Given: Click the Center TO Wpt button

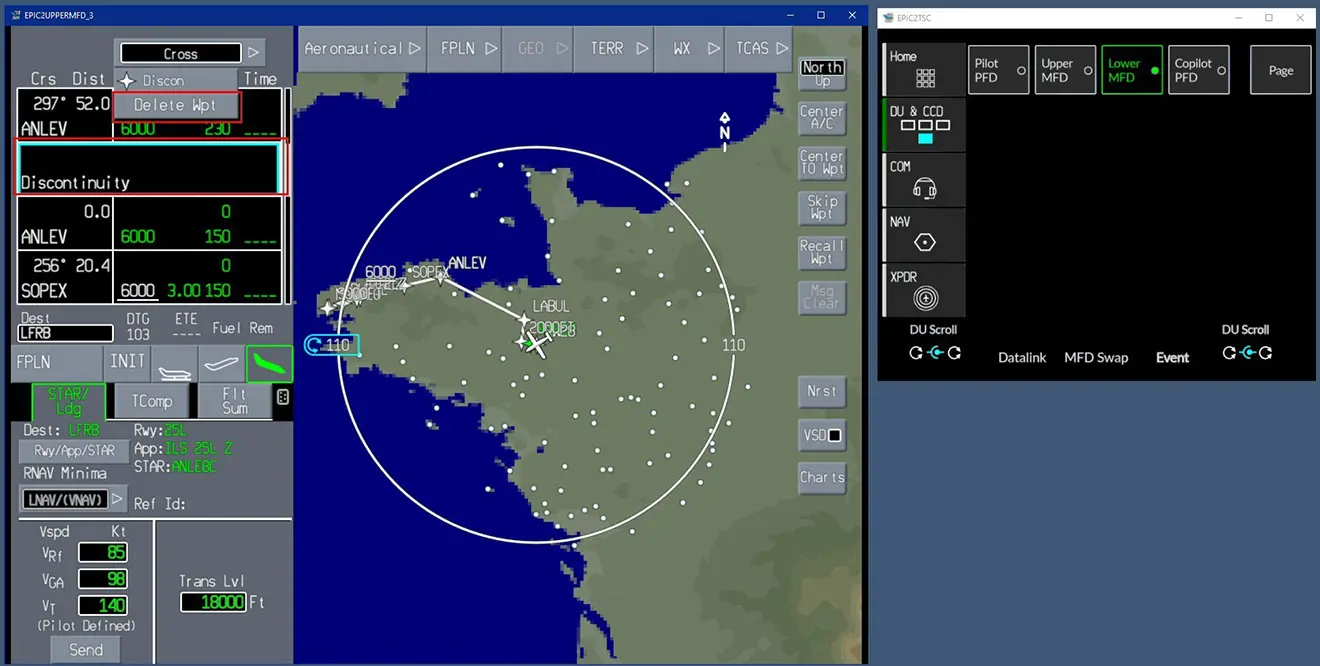Looking at the screenshot, I should click(822, 163).
